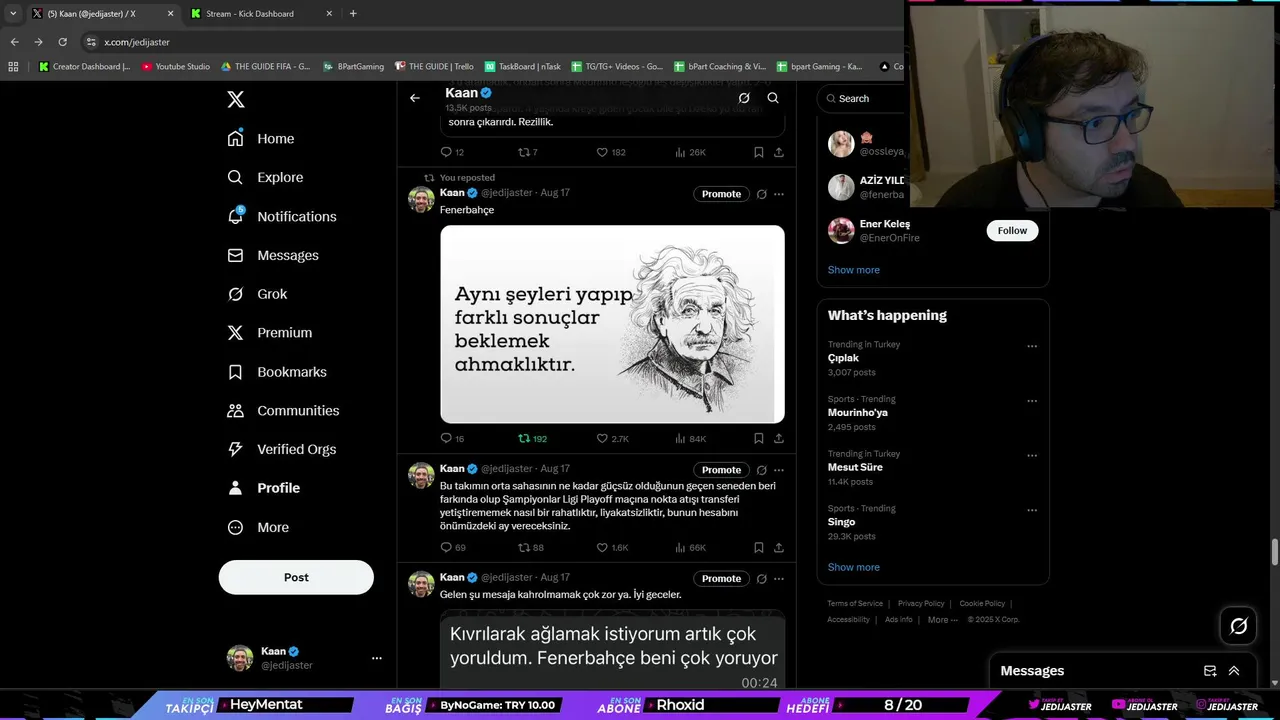
Task: Open Creator Dashboard bookmark
Action: (x=84, y=67)
